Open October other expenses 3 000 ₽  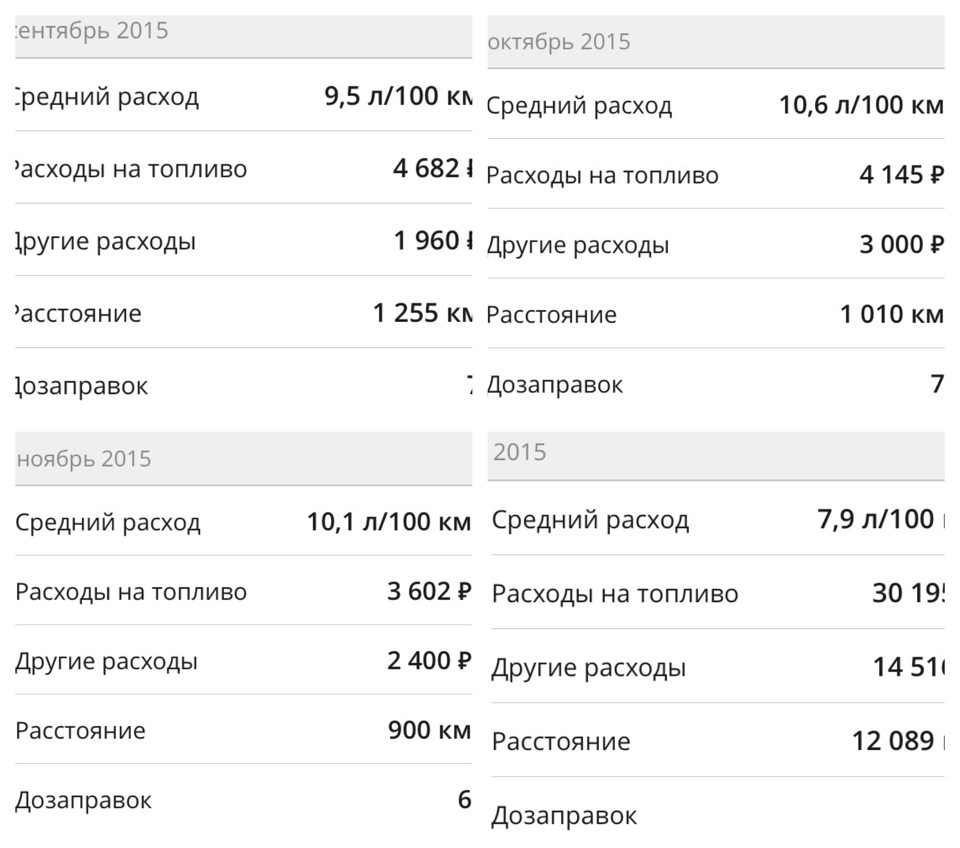click(716, 244)
